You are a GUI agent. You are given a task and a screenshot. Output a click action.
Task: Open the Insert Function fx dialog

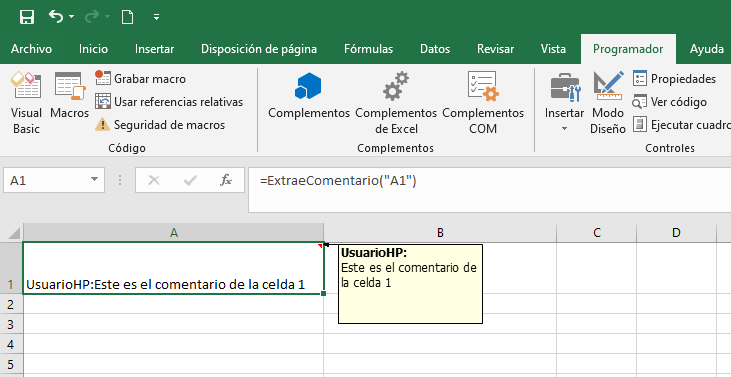(226, 180)
